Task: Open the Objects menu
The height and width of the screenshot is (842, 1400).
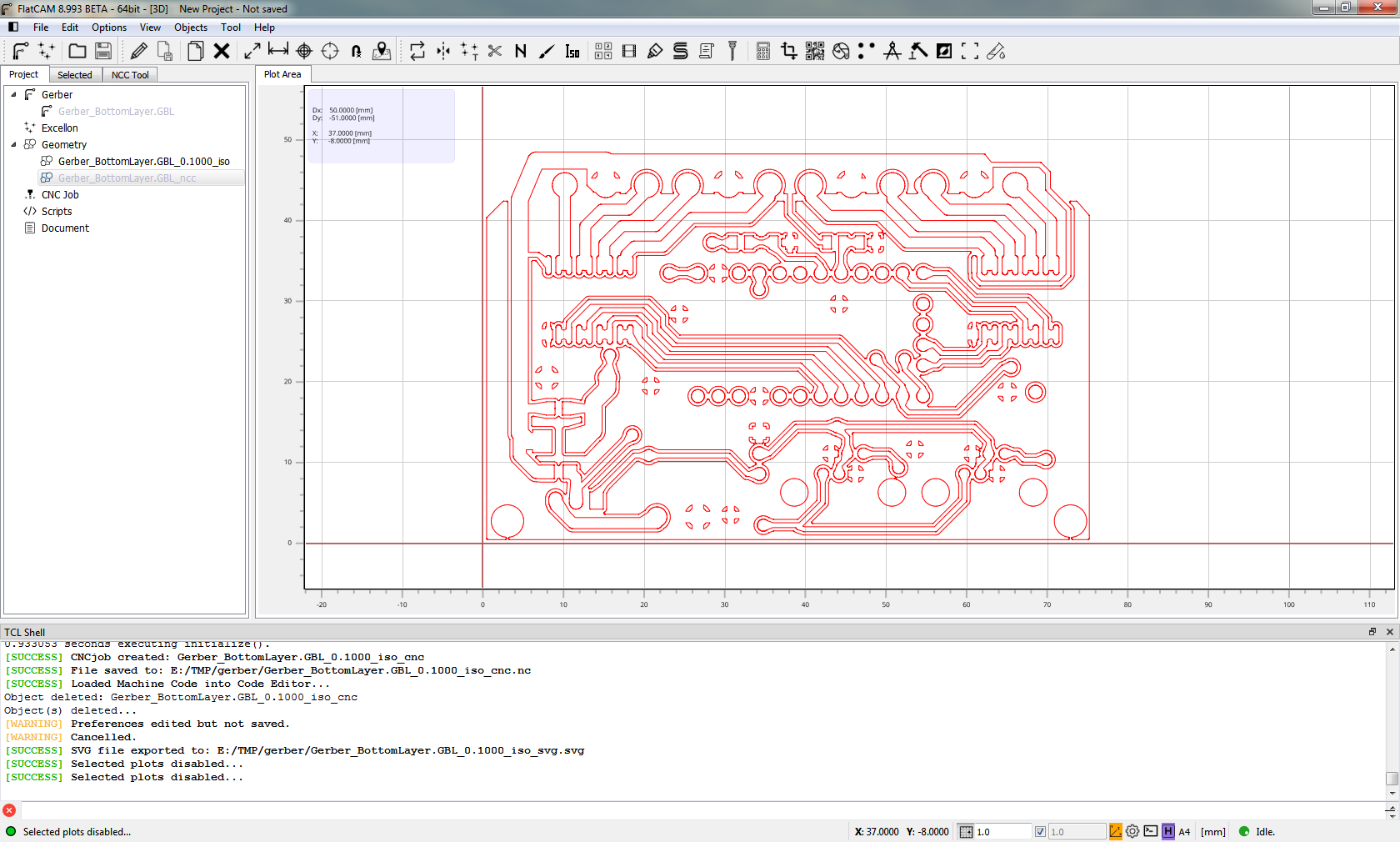Action: click(191, 28)
